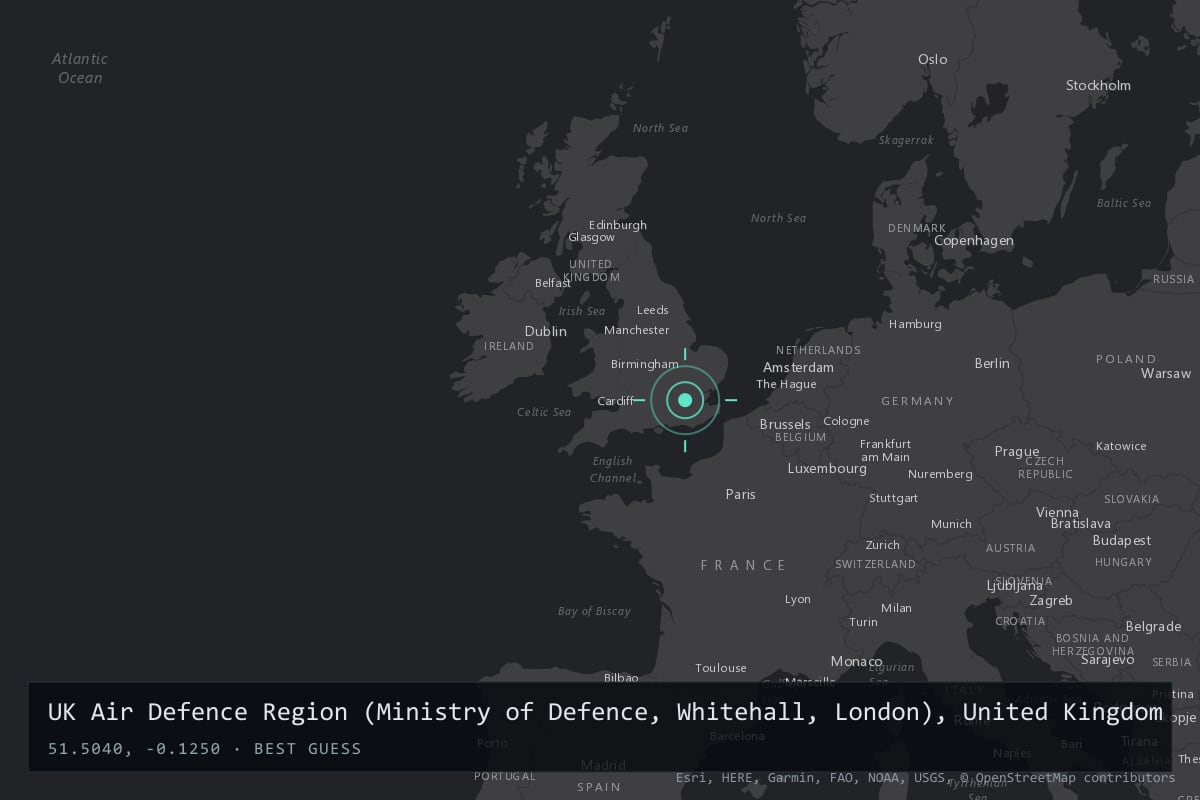This screenshot has width=1200, height=800.
Task: Click the FRANCE country label
Action: point(744,565)
